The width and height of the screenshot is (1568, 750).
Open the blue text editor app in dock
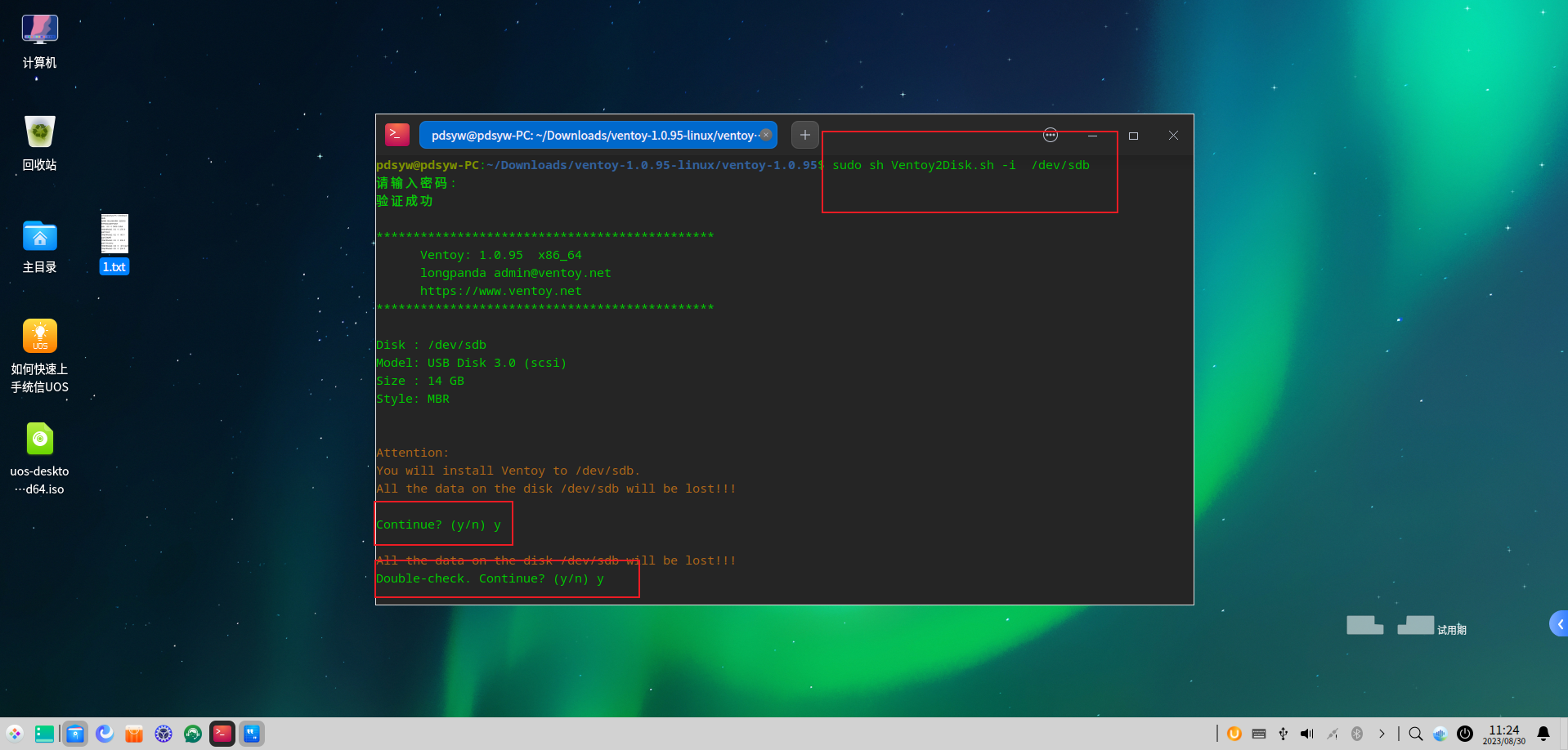(x=252, y=734)
